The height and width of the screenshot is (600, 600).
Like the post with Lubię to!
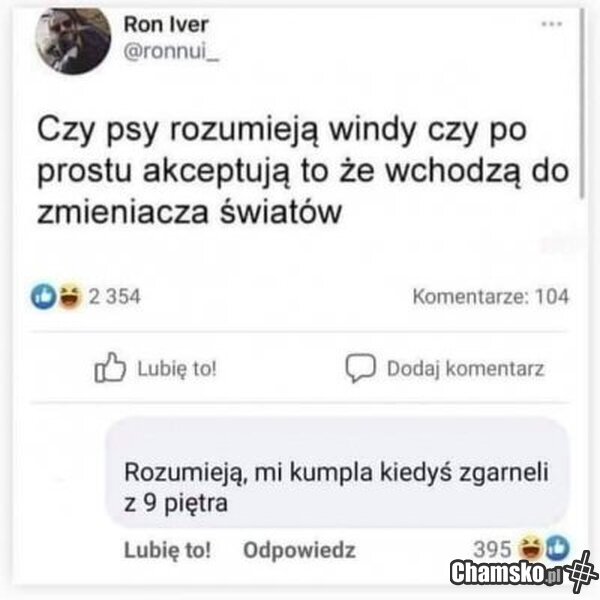click(x=177, y=369)
